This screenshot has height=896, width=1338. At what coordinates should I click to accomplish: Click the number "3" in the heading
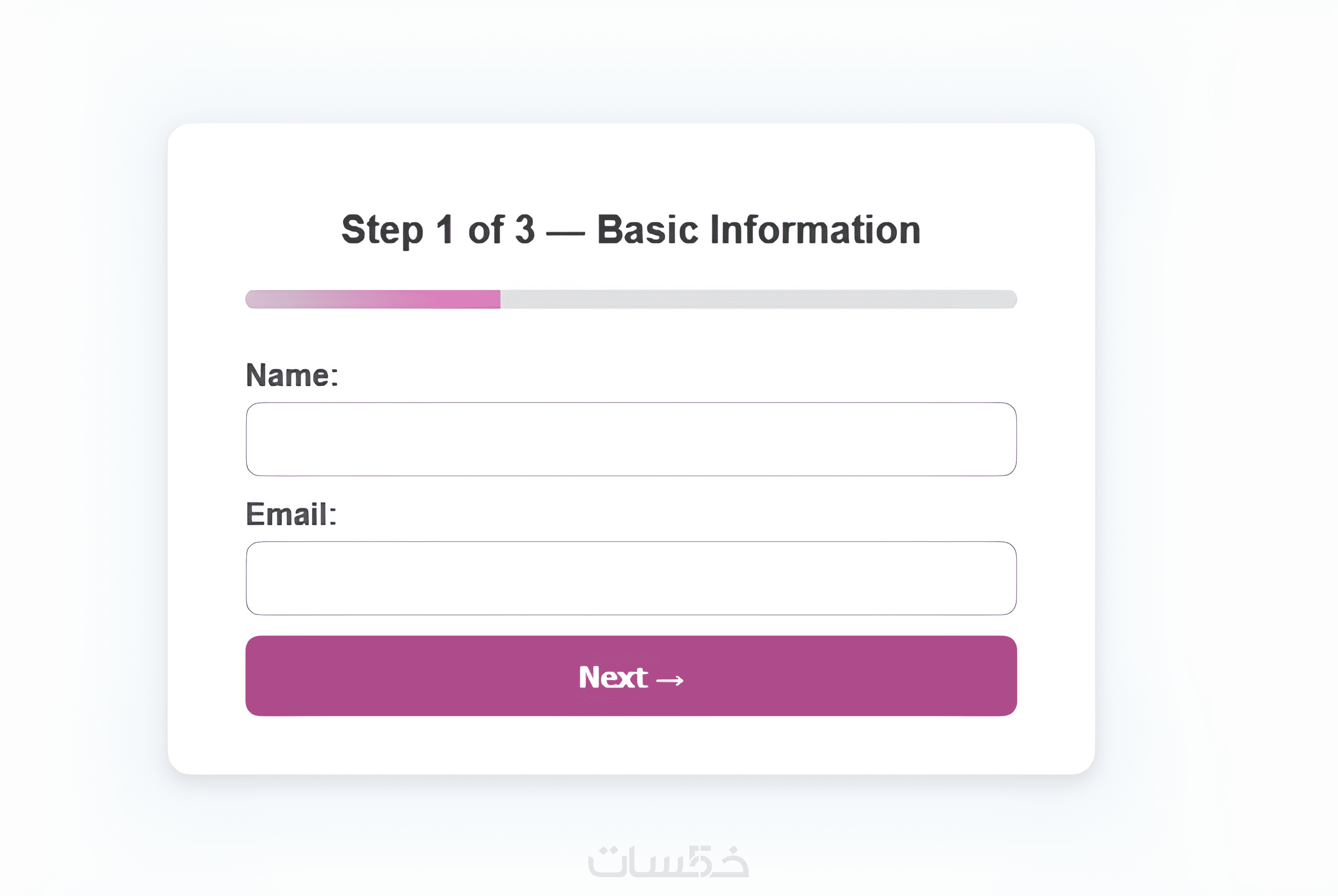pos(525,230)
